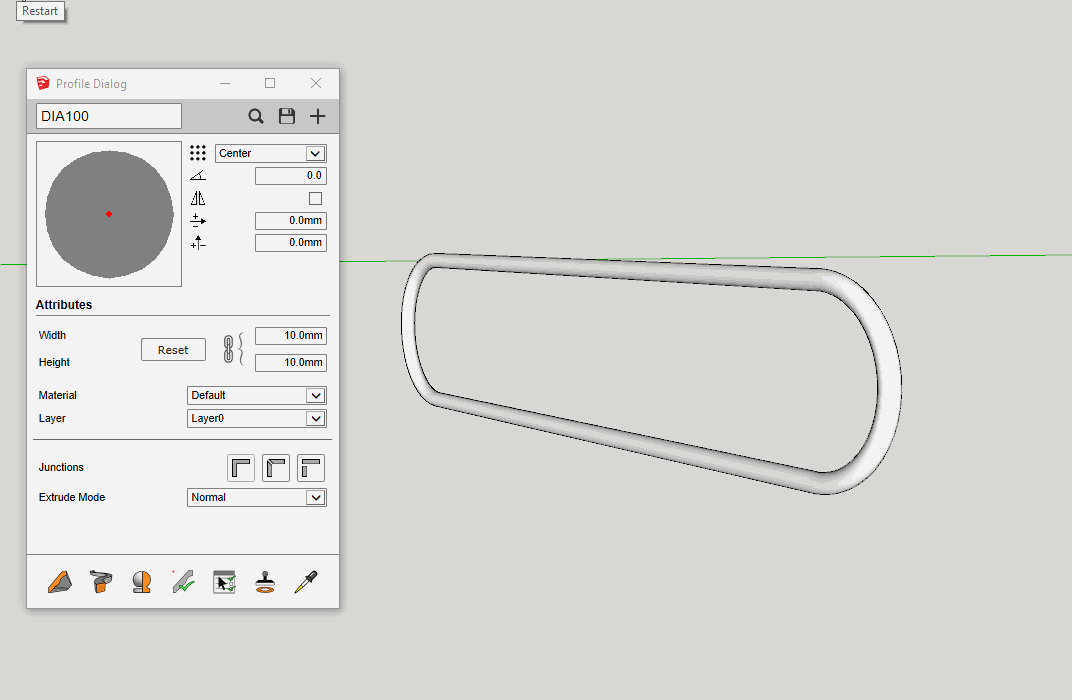
Task: Open the Material Default dropdown
Action: pyautogui.click(x=256, y=395)
